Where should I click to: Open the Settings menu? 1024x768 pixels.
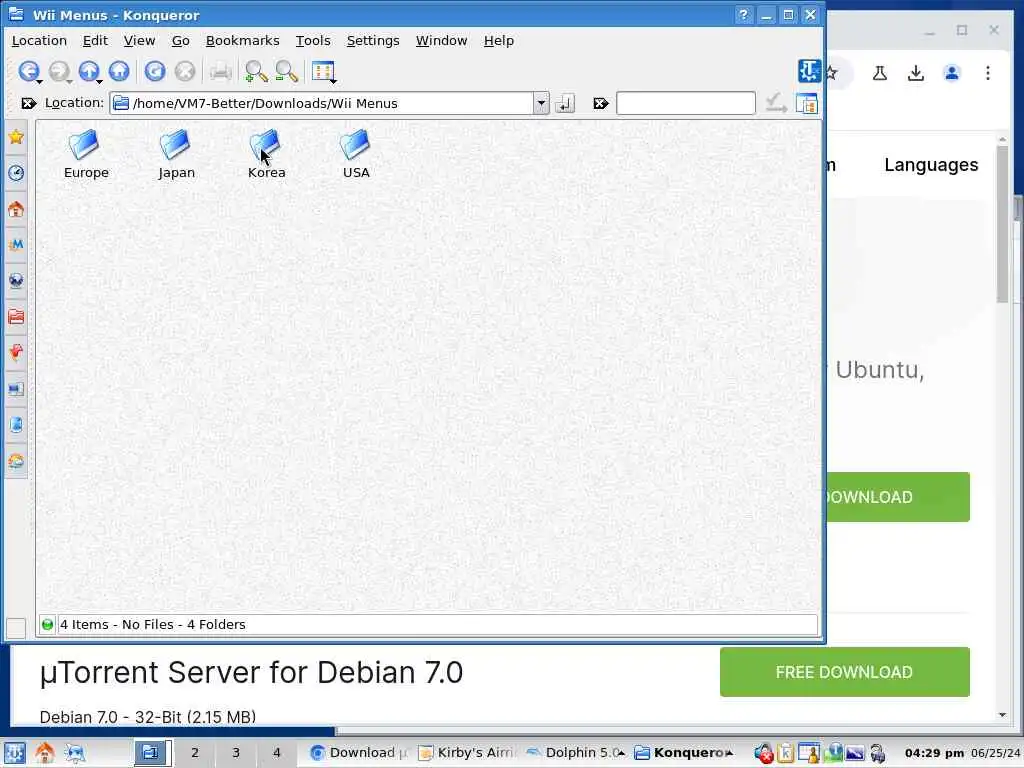(372, 40)
